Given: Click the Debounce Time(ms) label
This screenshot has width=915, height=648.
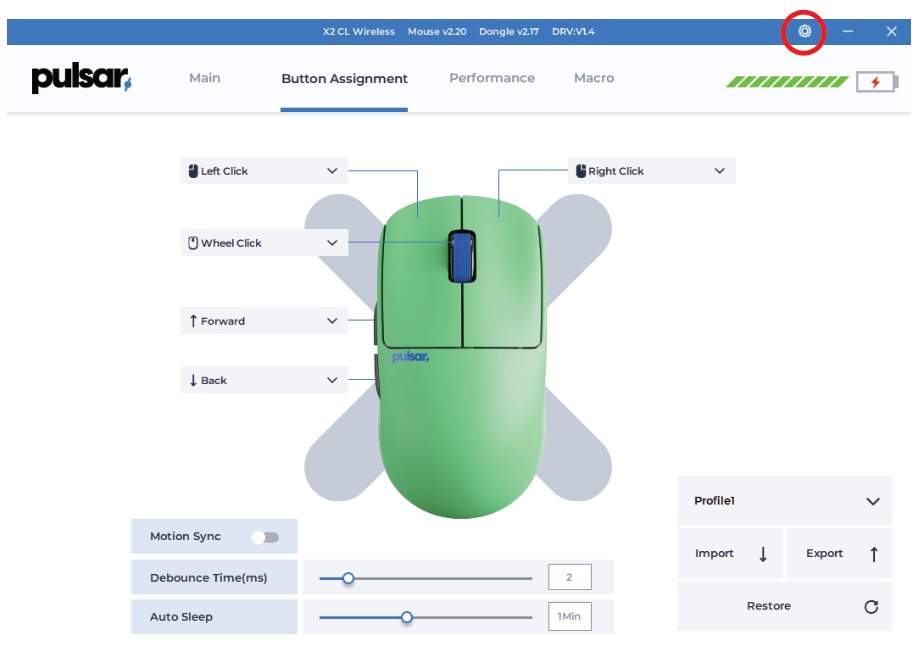Looking at the screenshot, I should (209, 577).
